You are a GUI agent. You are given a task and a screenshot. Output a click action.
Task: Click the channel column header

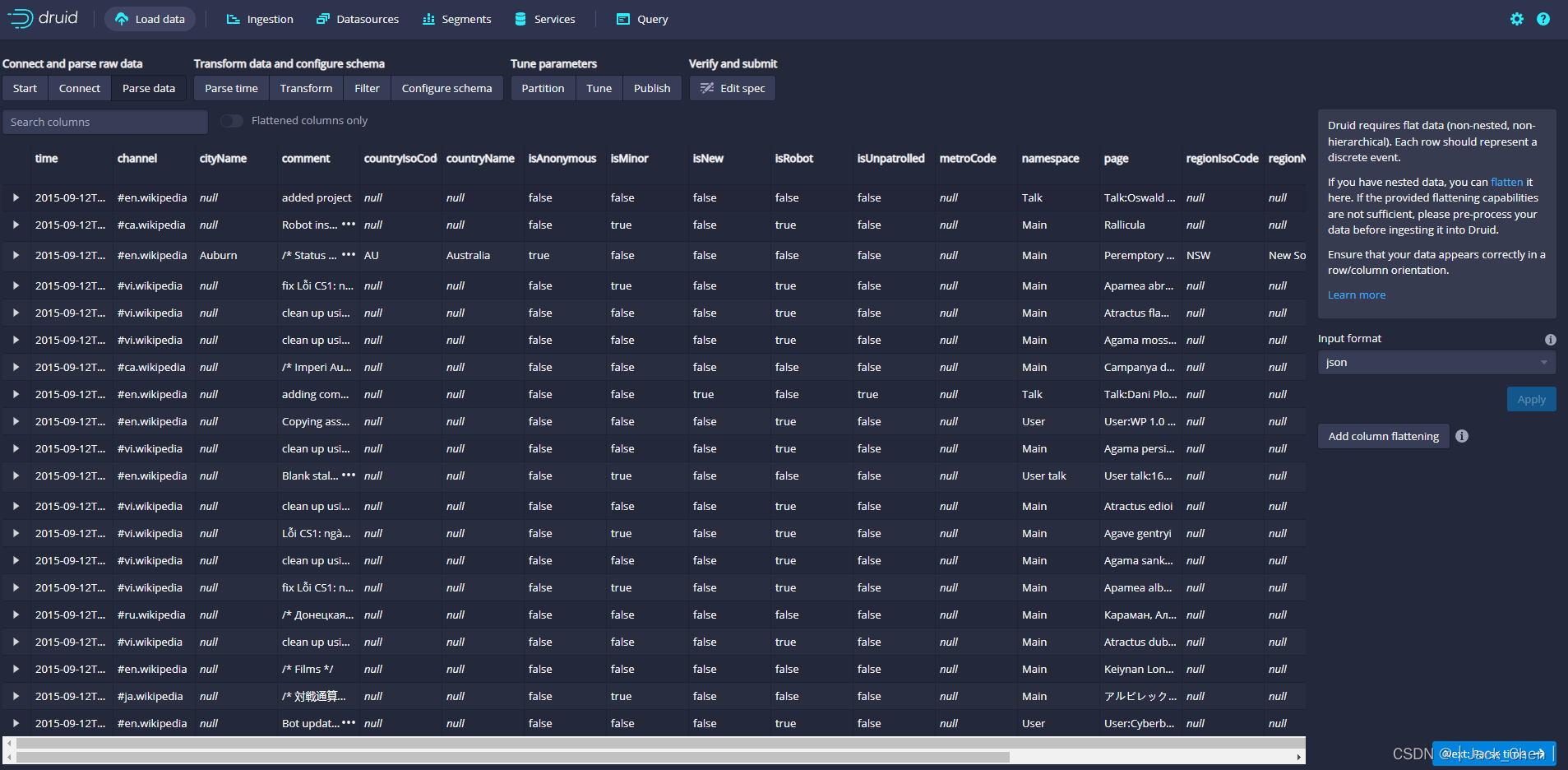(137, 158)
